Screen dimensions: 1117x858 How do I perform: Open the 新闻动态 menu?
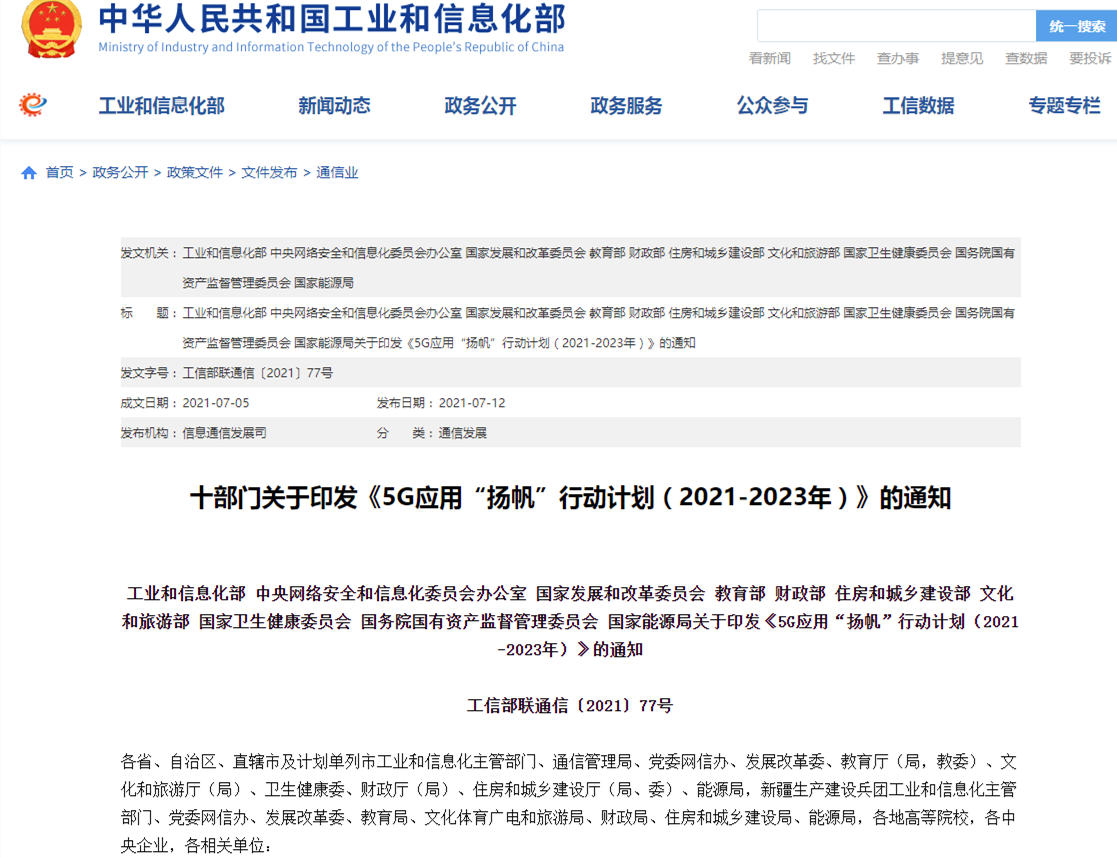pyautogui.click(x=334, y=106)
